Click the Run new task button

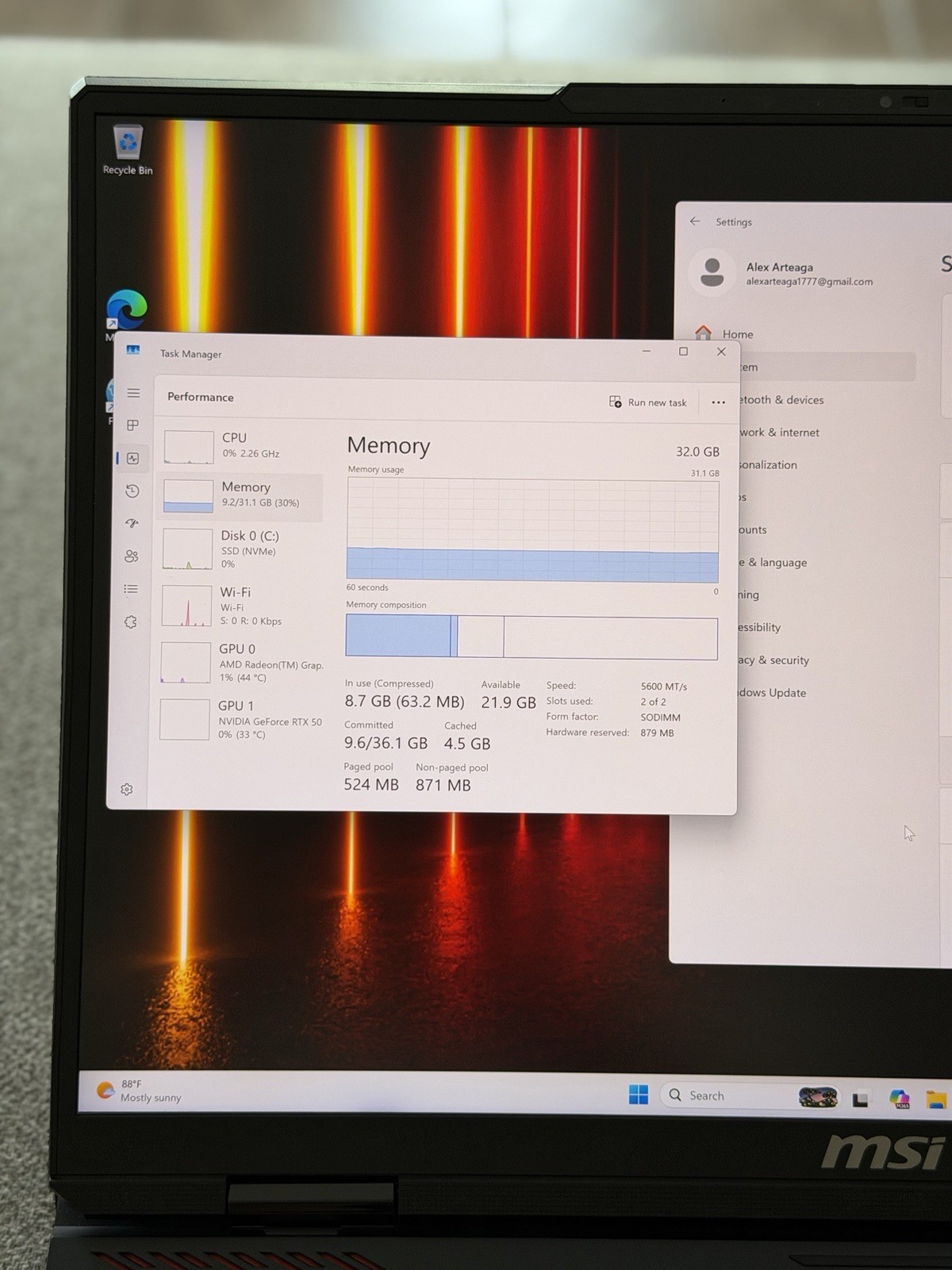coord(648,402)
